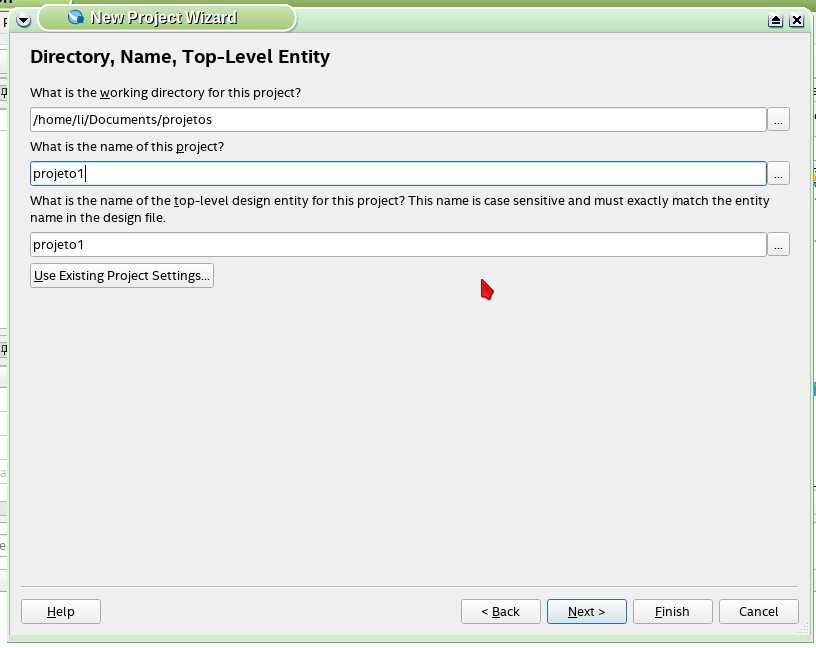Browse for the top-level design entity
Image resolution: width=816 pixels, height=648 pixels.
[x=779, y=244]
